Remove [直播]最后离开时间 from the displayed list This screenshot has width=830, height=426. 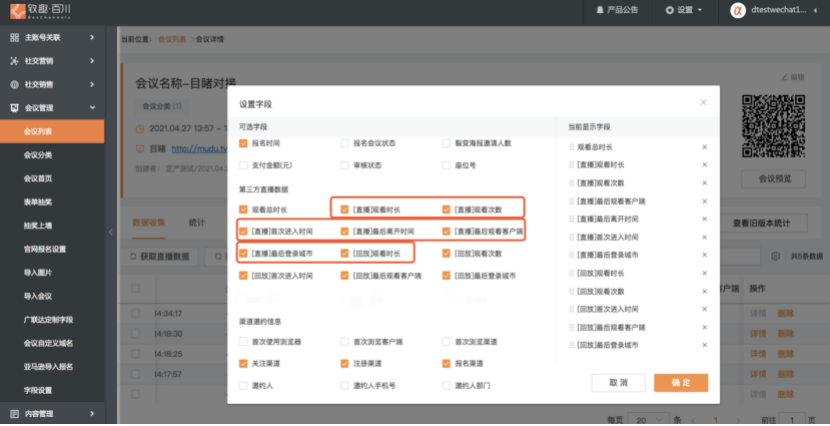pyautogui.click(x=705, y=219)
